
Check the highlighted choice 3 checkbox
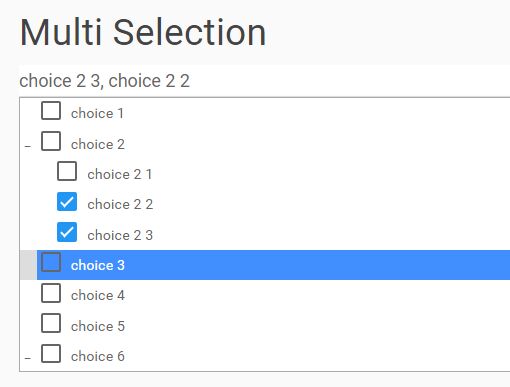coord(51,262)
